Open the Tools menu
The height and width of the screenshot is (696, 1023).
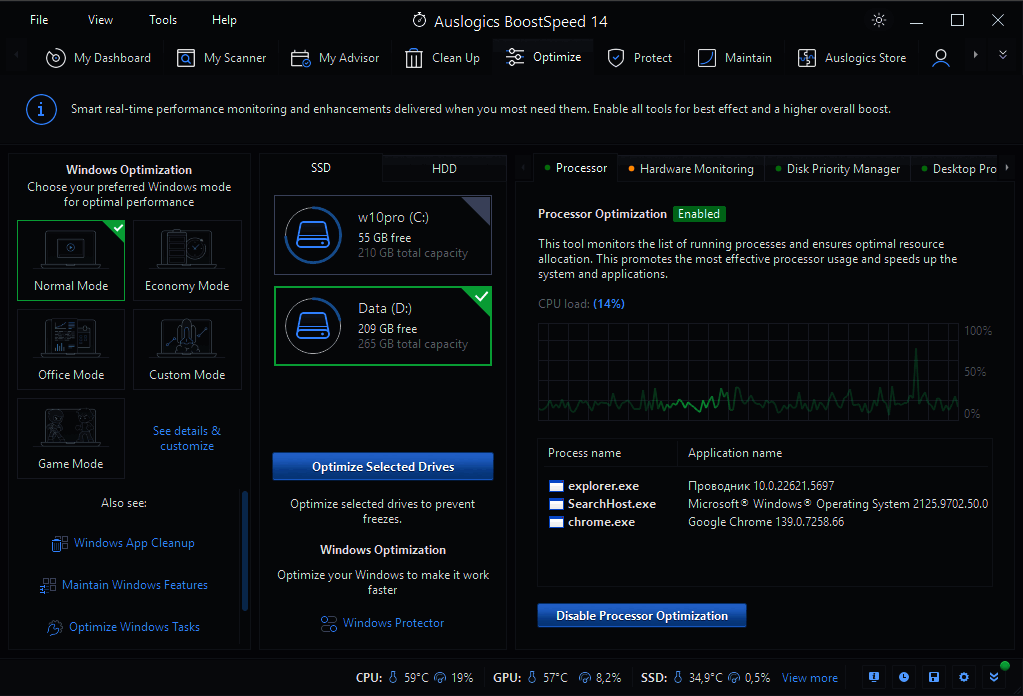tap(163, 20)
